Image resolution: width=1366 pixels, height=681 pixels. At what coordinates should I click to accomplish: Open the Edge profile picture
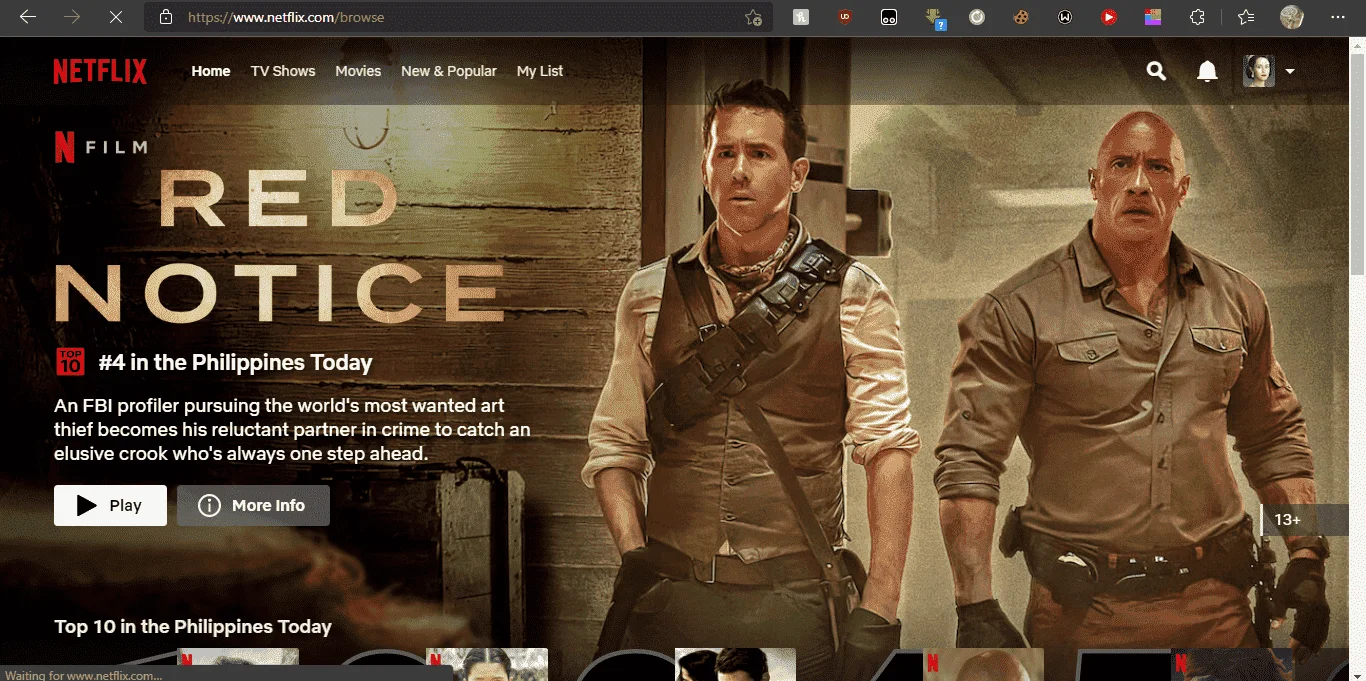coord(1292,17)
